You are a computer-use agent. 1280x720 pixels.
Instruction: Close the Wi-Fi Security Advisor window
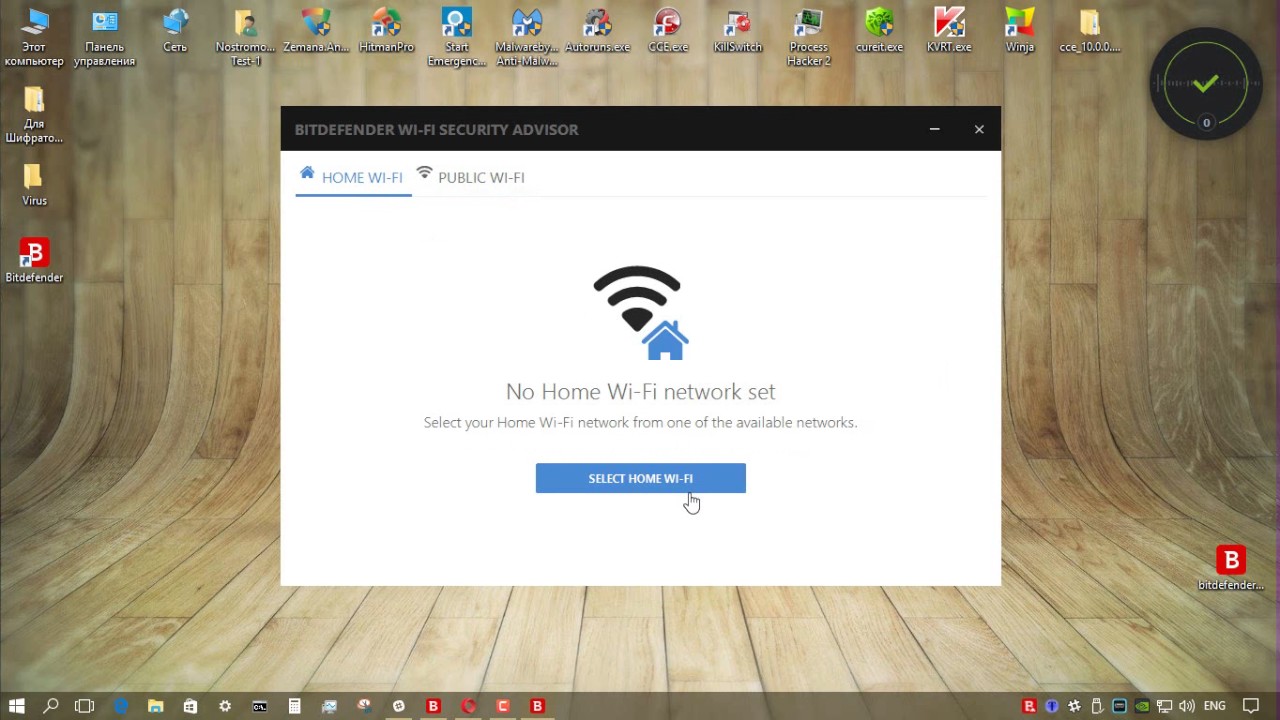tap(979, 129)
